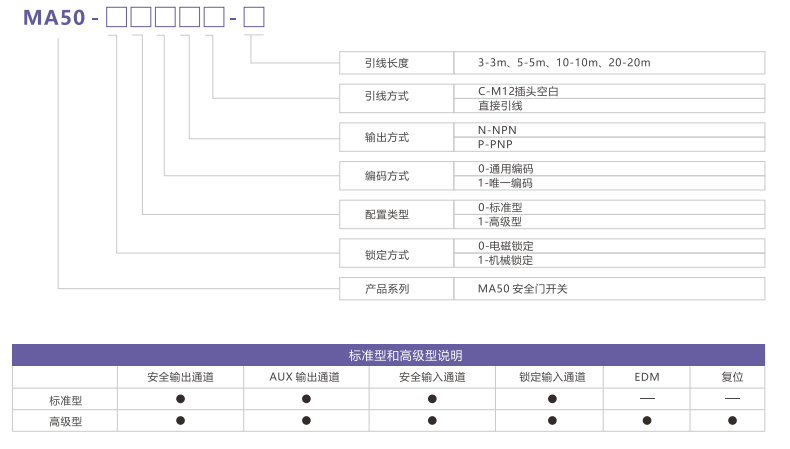The image size is (790, 449).
Task: Select the 0-电磁锁定 row
Action: tap(609, 246)
